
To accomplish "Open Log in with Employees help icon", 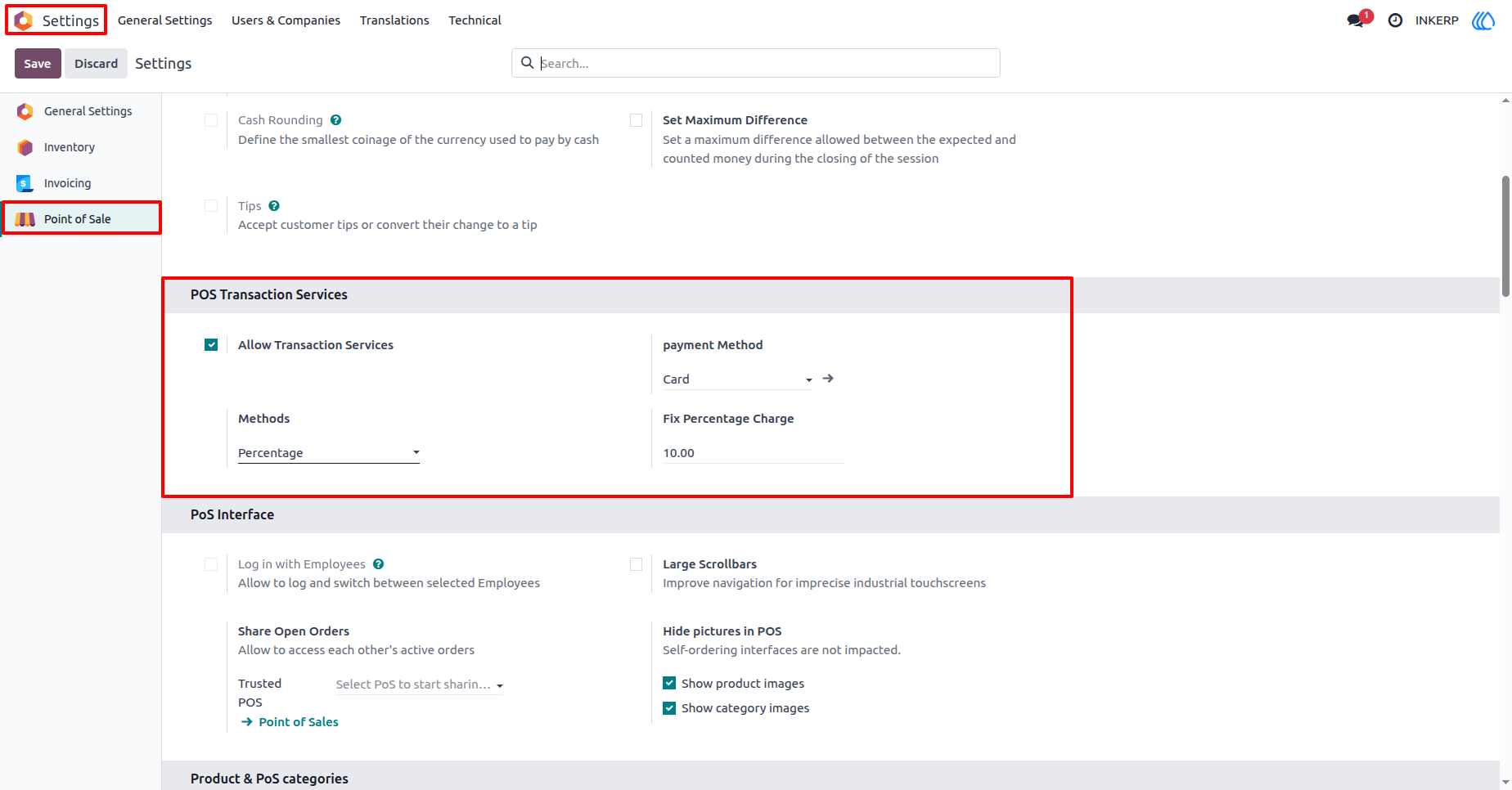I will 379,564.
